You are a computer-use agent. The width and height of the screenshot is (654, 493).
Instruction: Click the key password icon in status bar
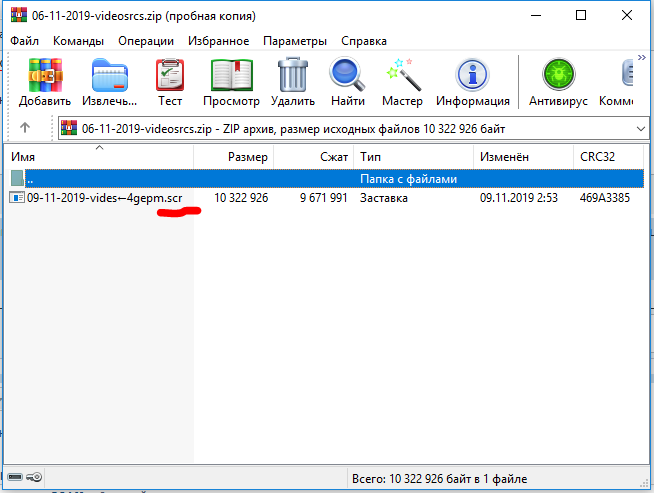34,477
